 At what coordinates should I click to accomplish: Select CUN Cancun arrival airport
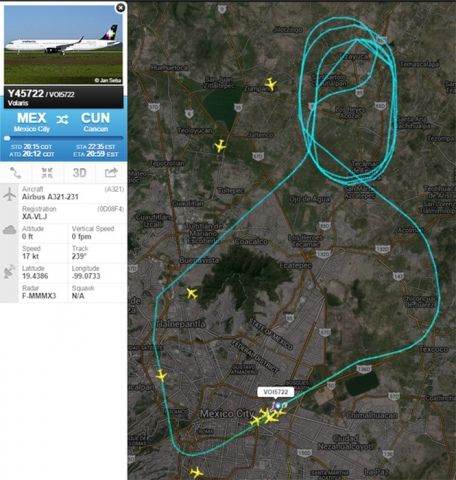click(x=95, y=122)
